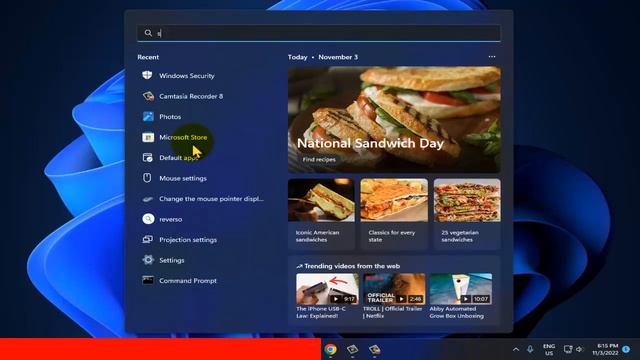Open Google Chrome from the taskbar
This screenshot has width=640, height=360.
click(331, 349)
